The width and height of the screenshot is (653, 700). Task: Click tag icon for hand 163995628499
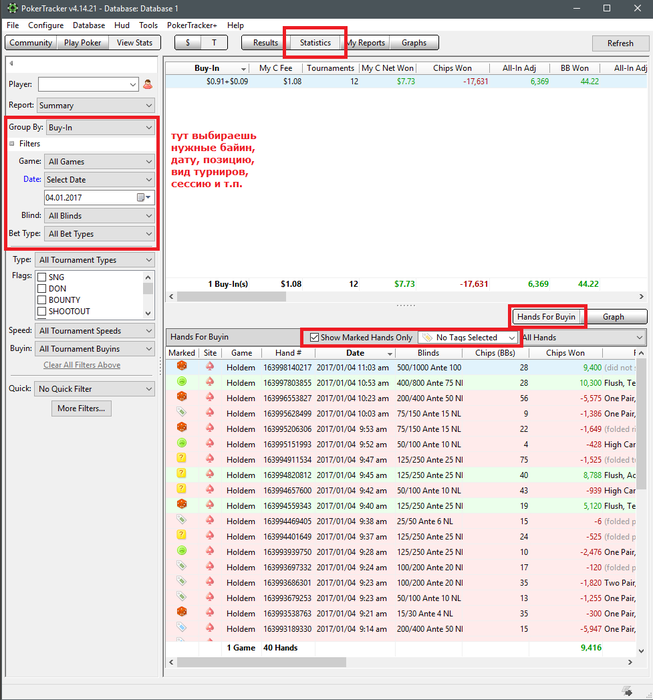click(182, 412)
